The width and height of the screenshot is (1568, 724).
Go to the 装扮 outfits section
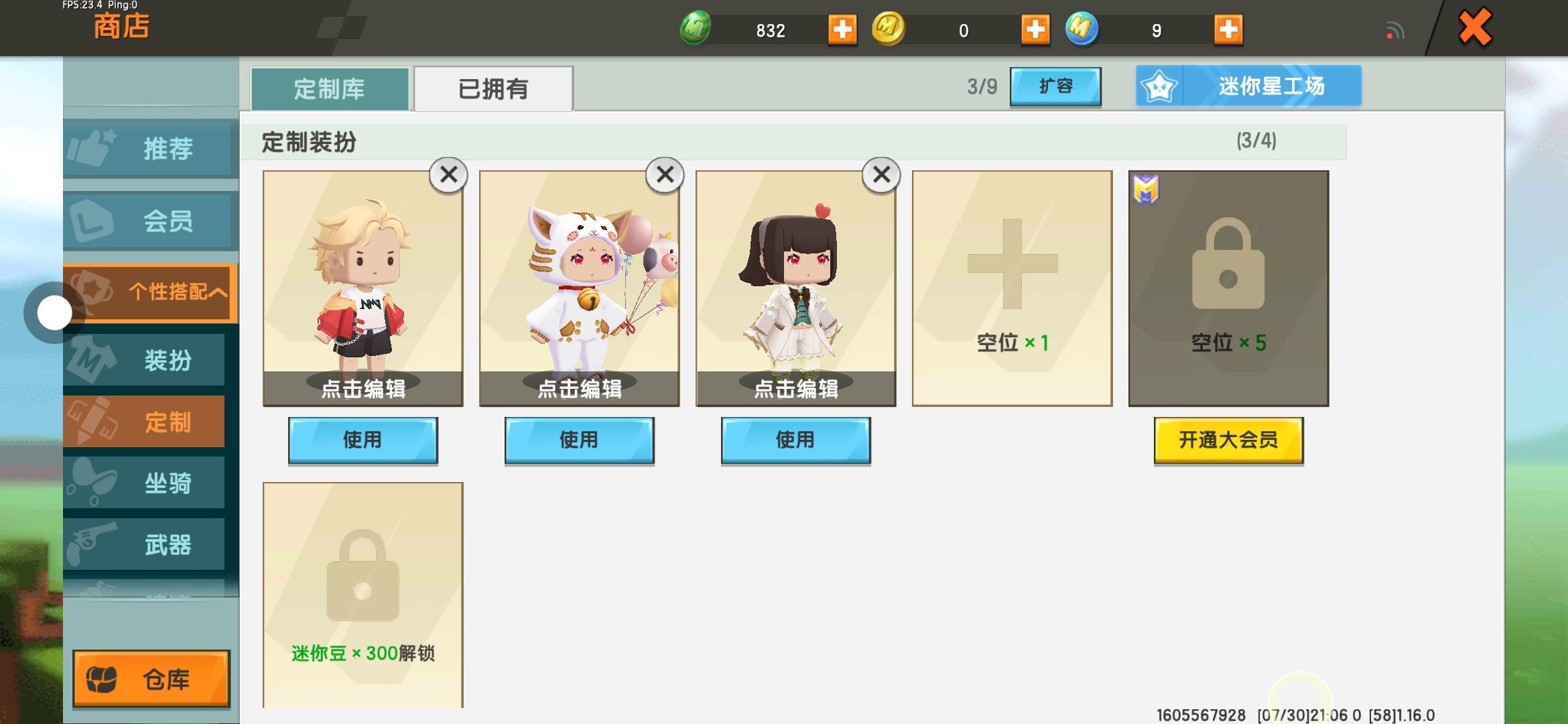[x=144, y=360]
